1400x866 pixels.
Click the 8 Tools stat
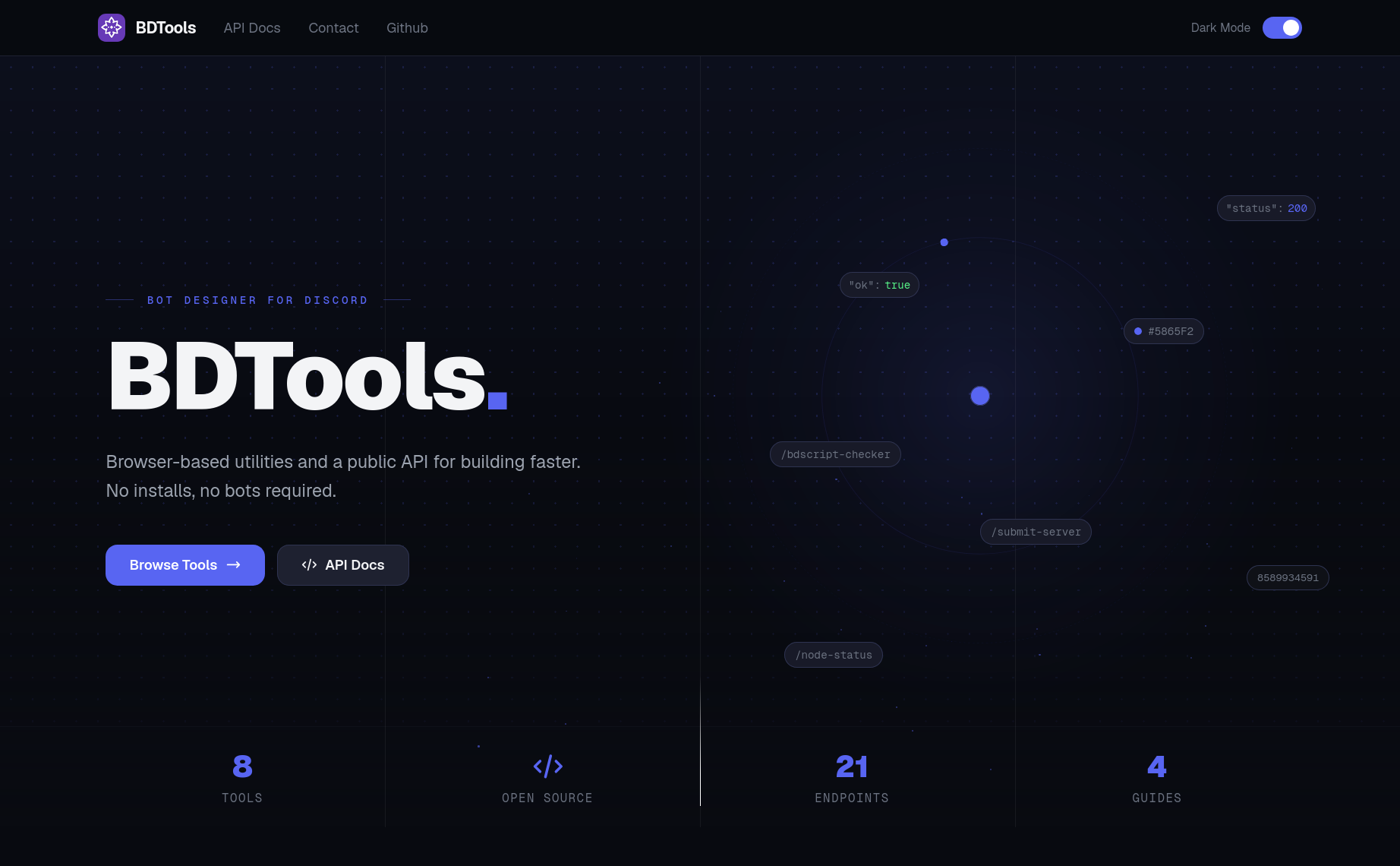point(242,778)
